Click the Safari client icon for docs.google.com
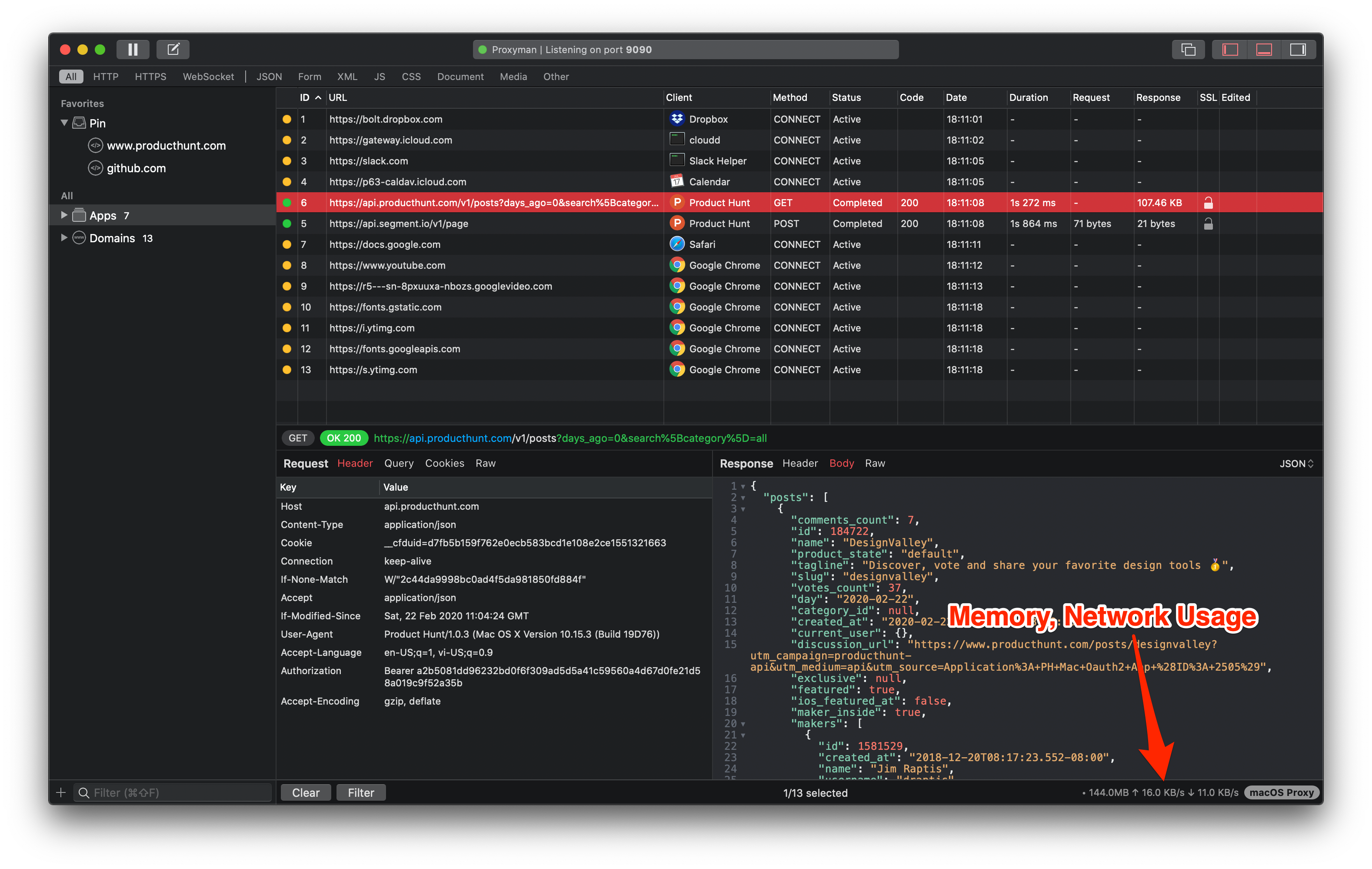1372x869 pixels. (x=677, y=244)
